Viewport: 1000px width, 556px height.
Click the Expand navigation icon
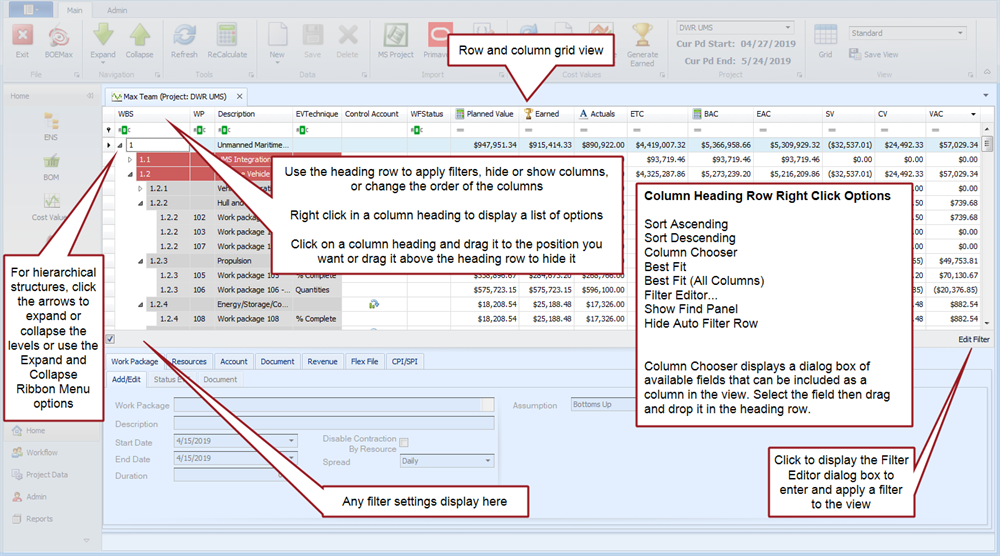point(103,39)
